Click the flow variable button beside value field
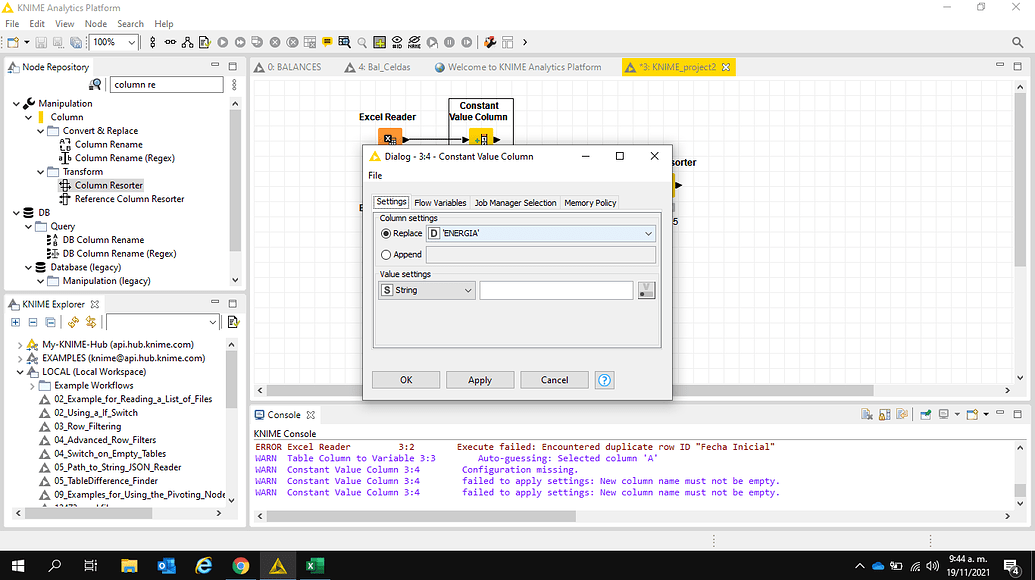Screen dimensions: 1035x580 tap(647, 290)
